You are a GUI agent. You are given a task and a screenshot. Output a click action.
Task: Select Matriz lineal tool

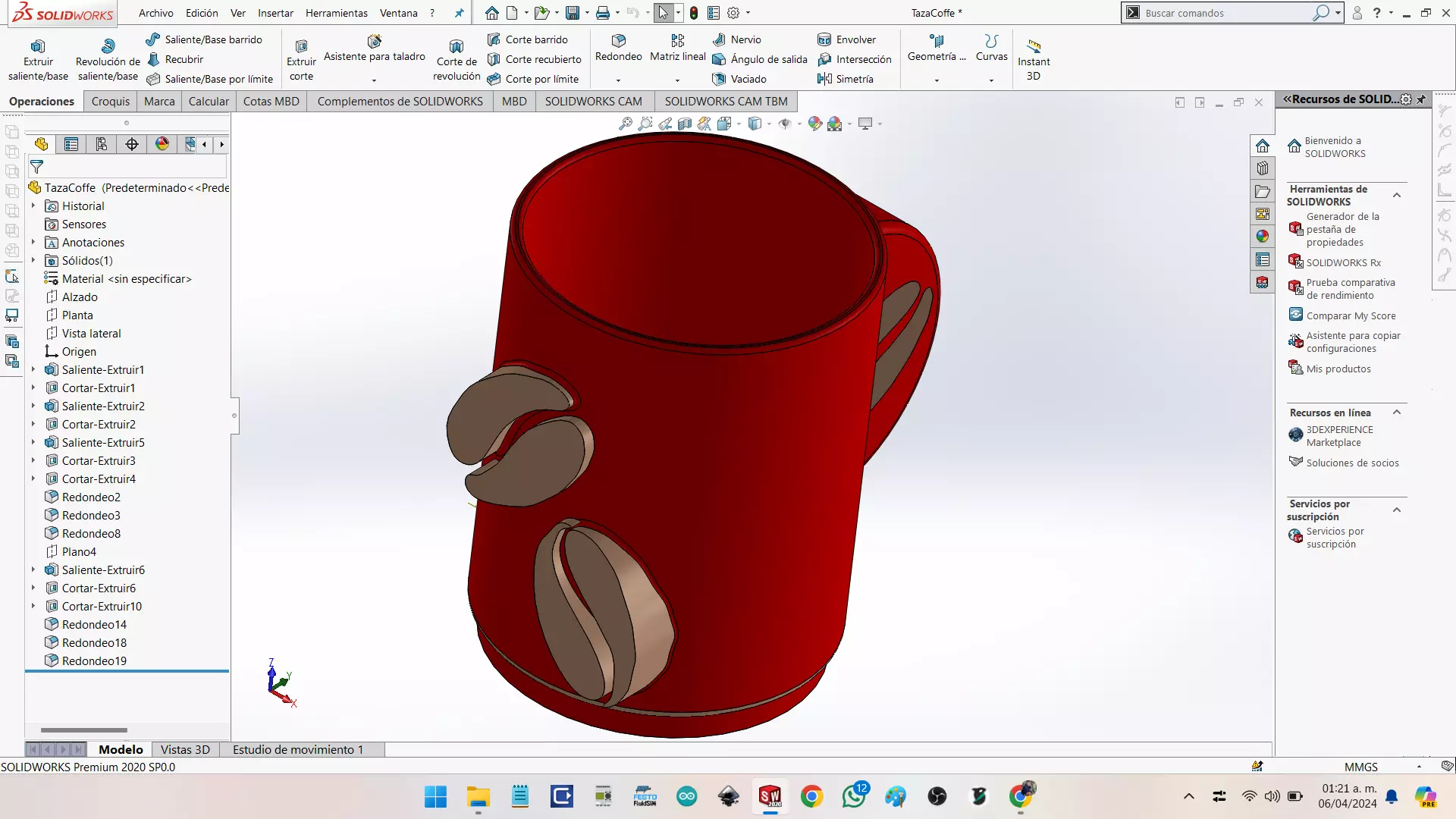(x=677, y=50)
